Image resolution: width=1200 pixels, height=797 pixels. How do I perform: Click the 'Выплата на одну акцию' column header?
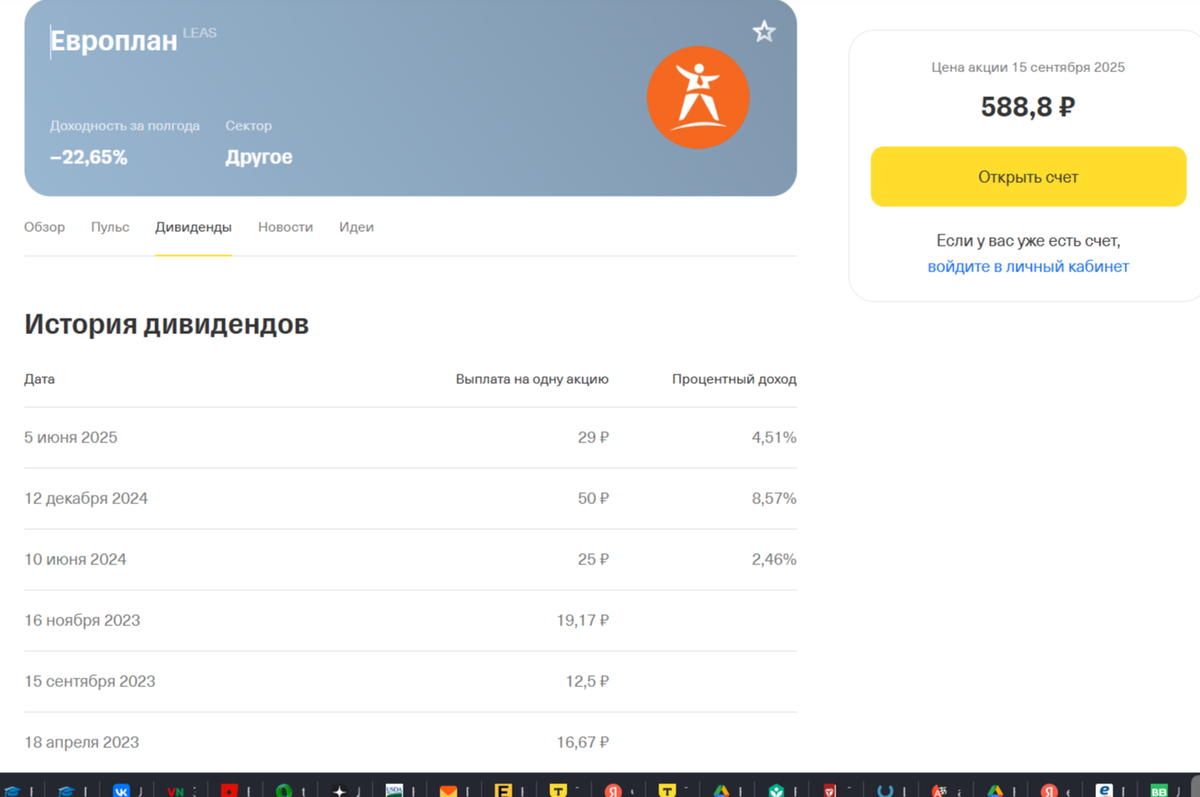532,379
